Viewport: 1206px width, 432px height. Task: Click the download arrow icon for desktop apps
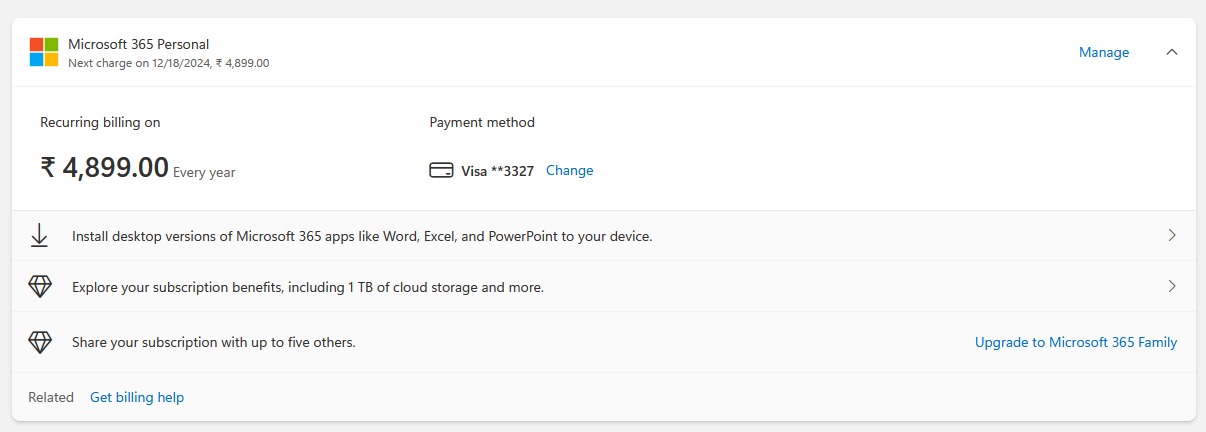[x=39, y=236]
